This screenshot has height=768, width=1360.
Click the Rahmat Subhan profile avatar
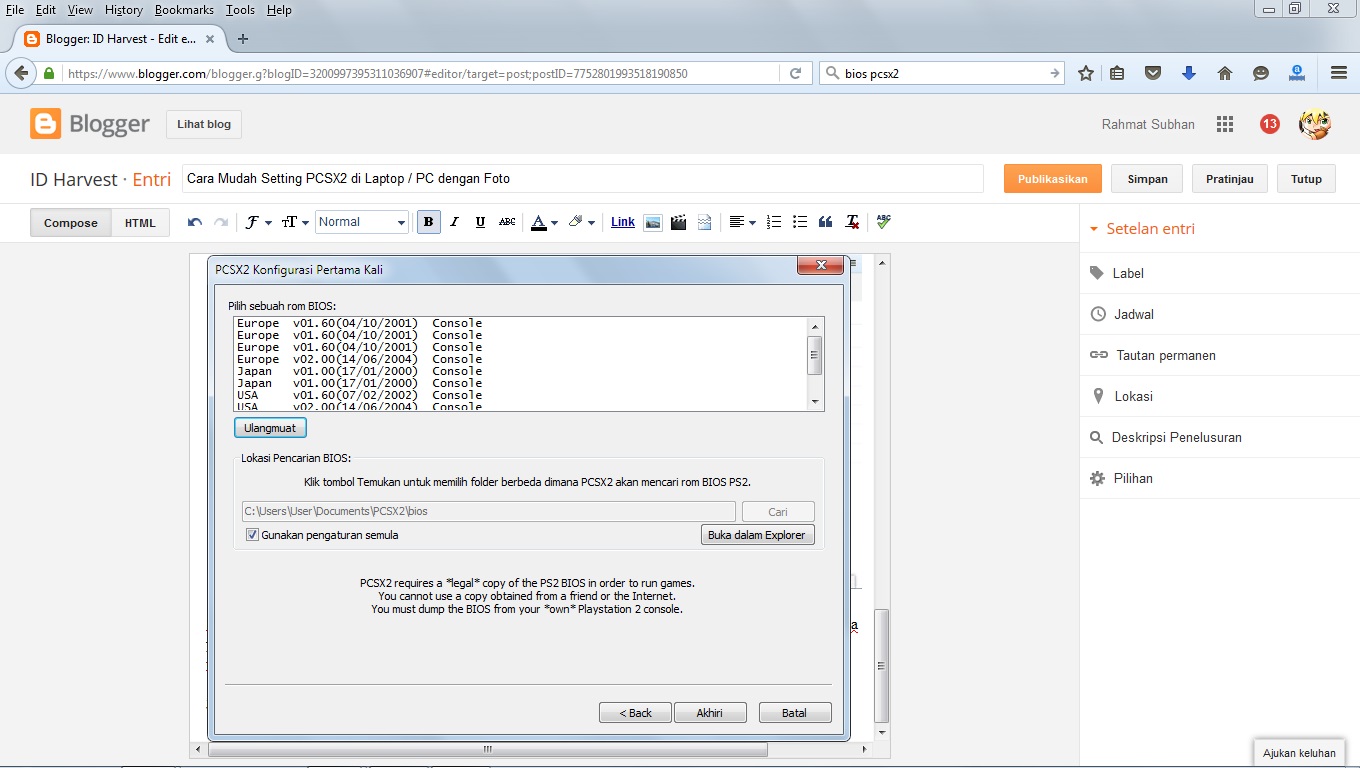(x=1314, y=124)
